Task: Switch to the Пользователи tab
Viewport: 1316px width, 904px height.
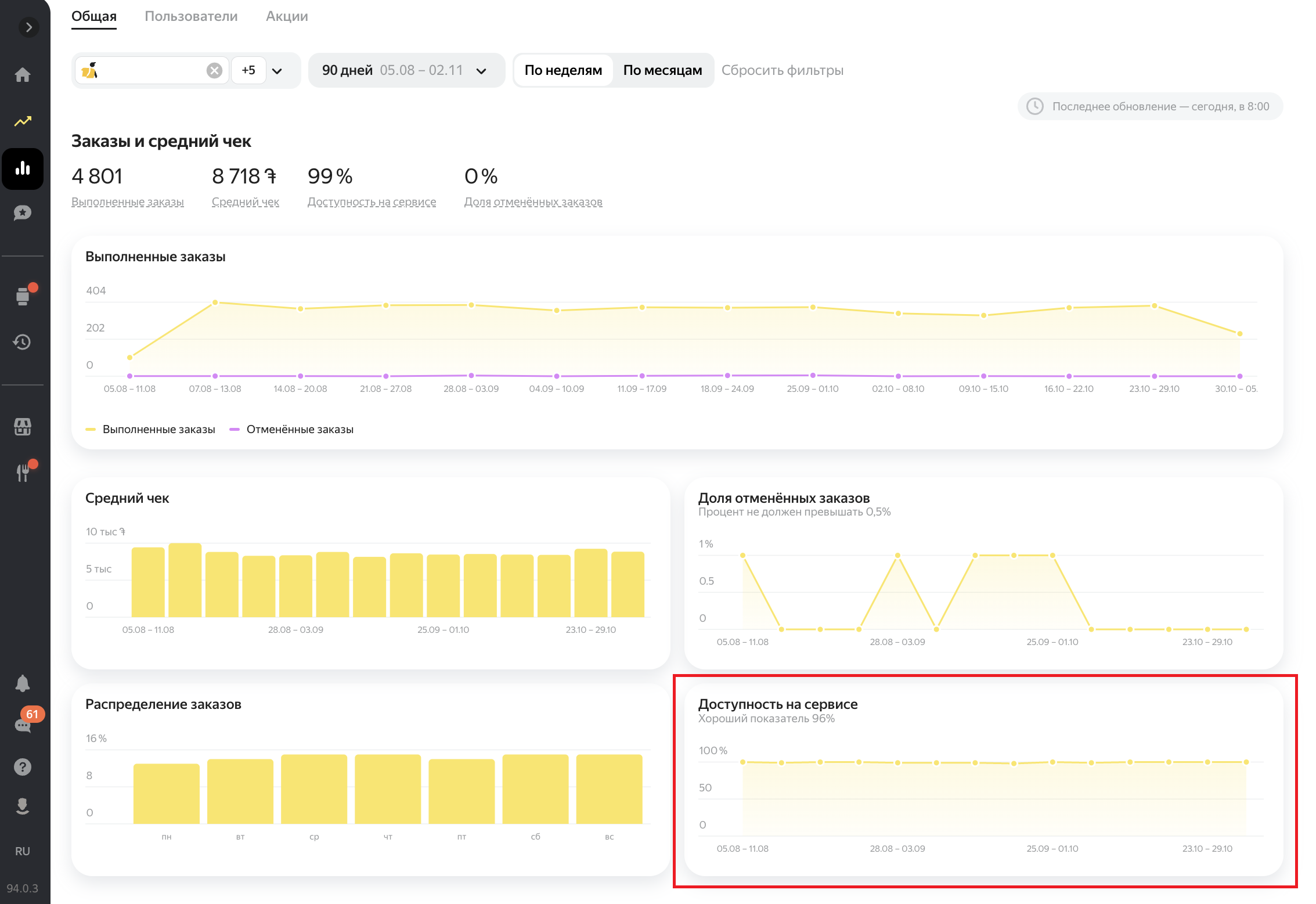Action: tap(191, 16)
